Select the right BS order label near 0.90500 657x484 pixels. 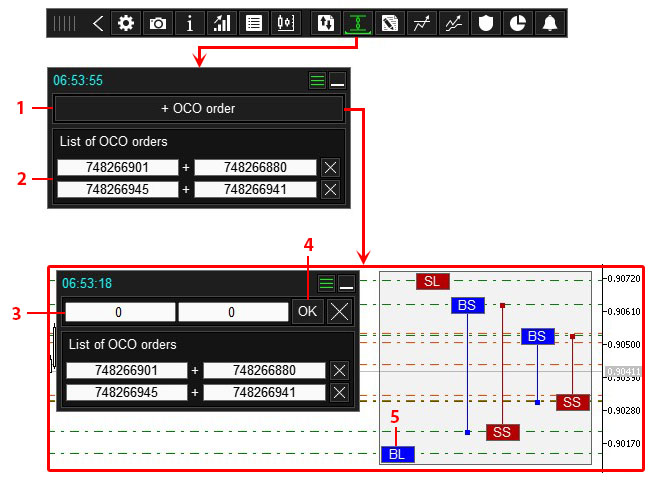[538, 336]
